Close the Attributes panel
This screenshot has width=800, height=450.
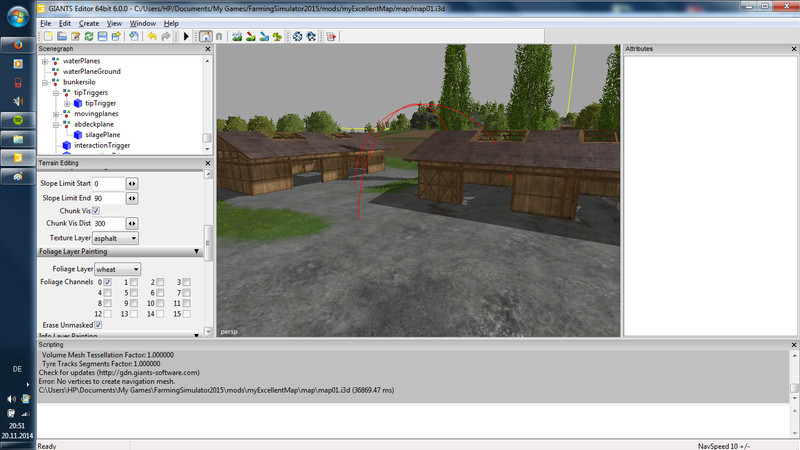click(794, 49)
